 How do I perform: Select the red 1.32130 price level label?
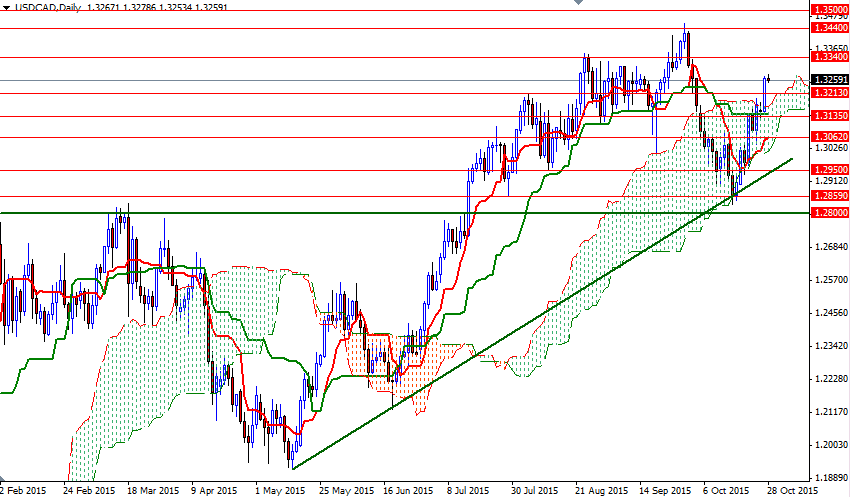829,93
